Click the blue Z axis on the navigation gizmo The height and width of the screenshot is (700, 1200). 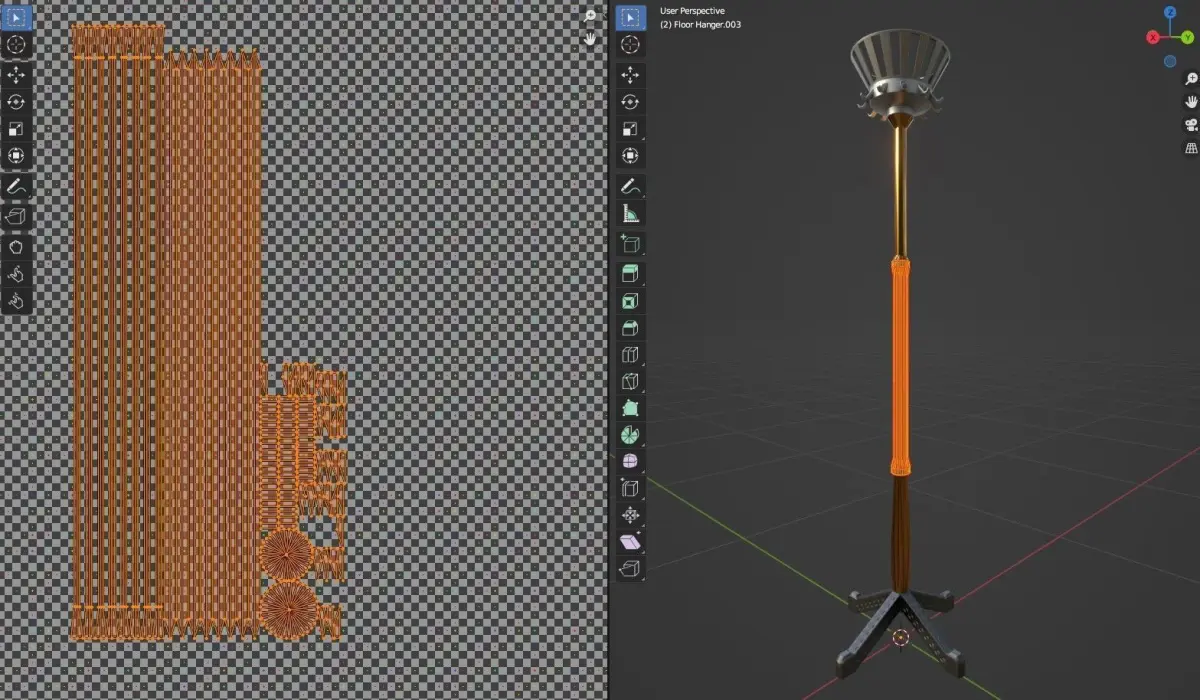(1171, 12)
